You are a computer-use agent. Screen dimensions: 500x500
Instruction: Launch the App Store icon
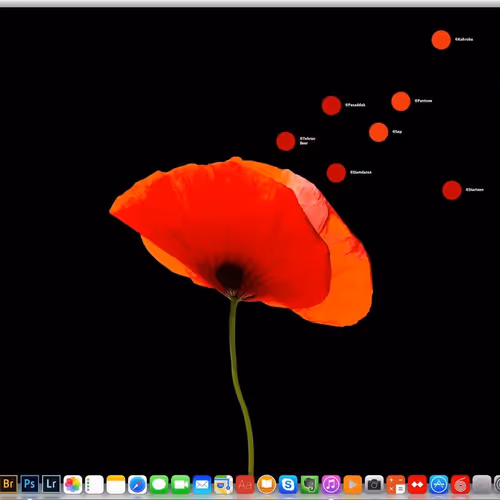[x=439, y=484]
